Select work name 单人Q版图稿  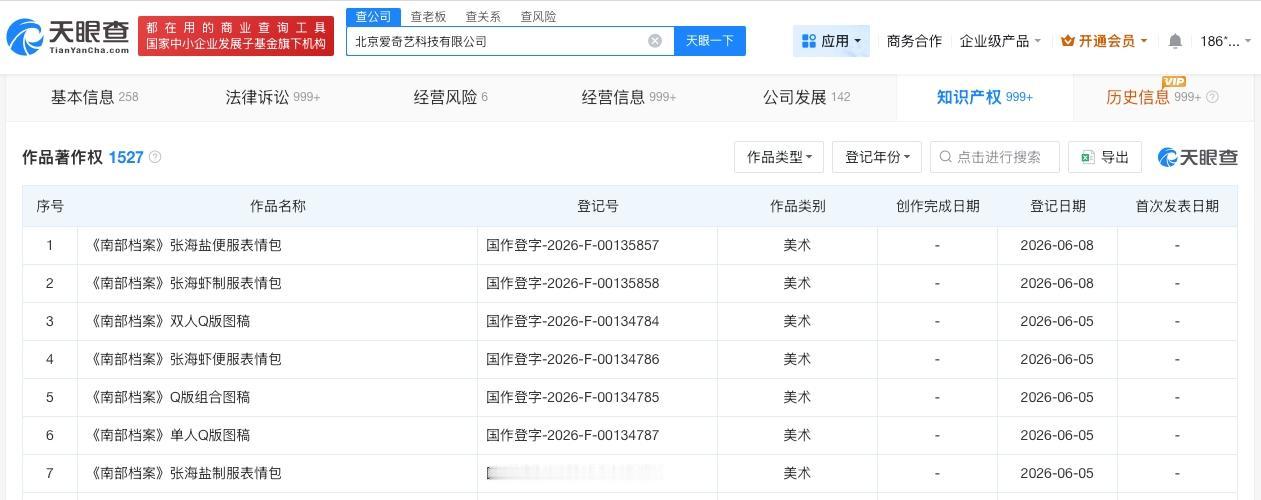click(x=209, y=435)
